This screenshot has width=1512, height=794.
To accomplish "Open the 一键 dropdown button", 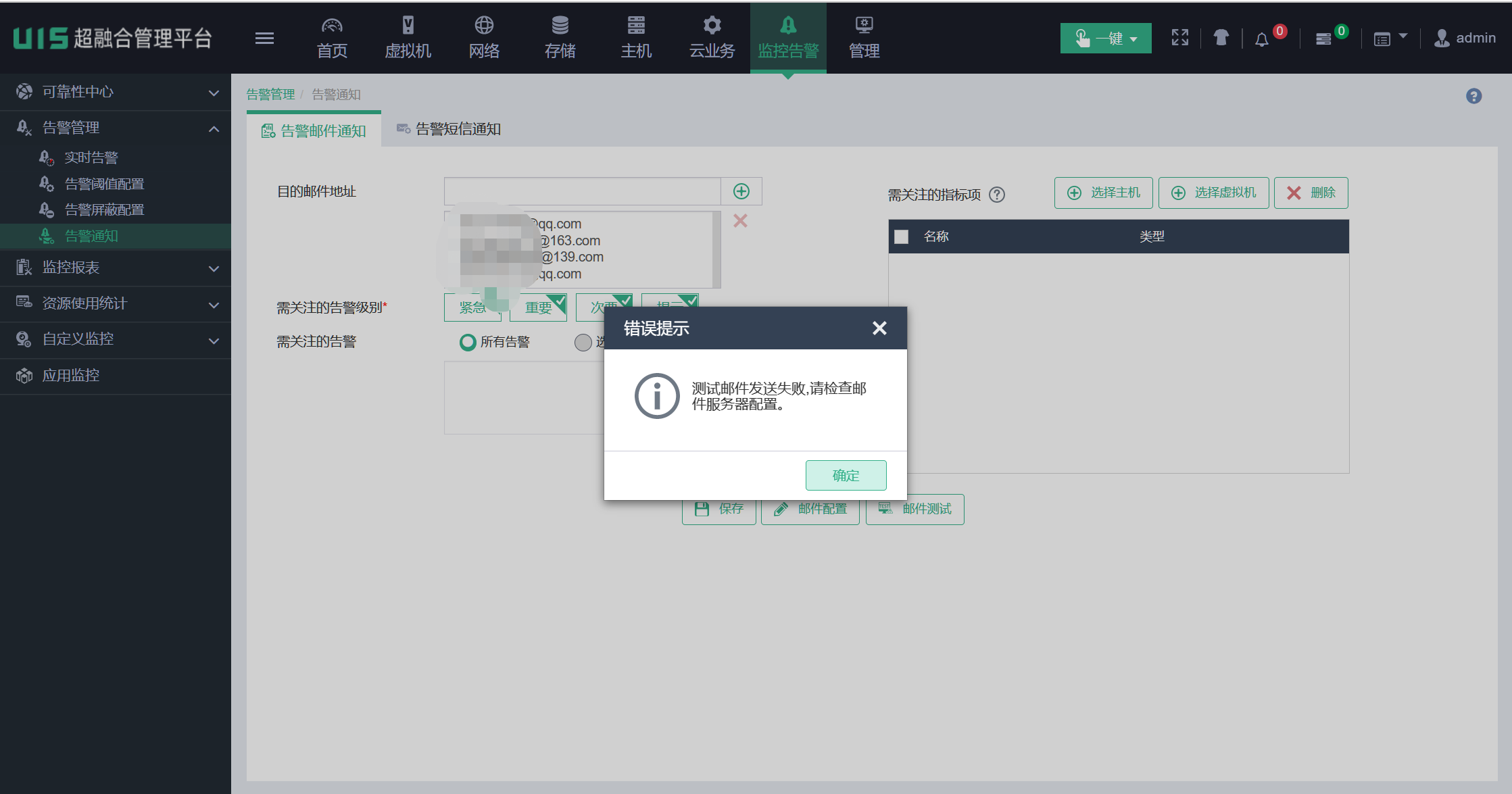I will coord(1105,39).
